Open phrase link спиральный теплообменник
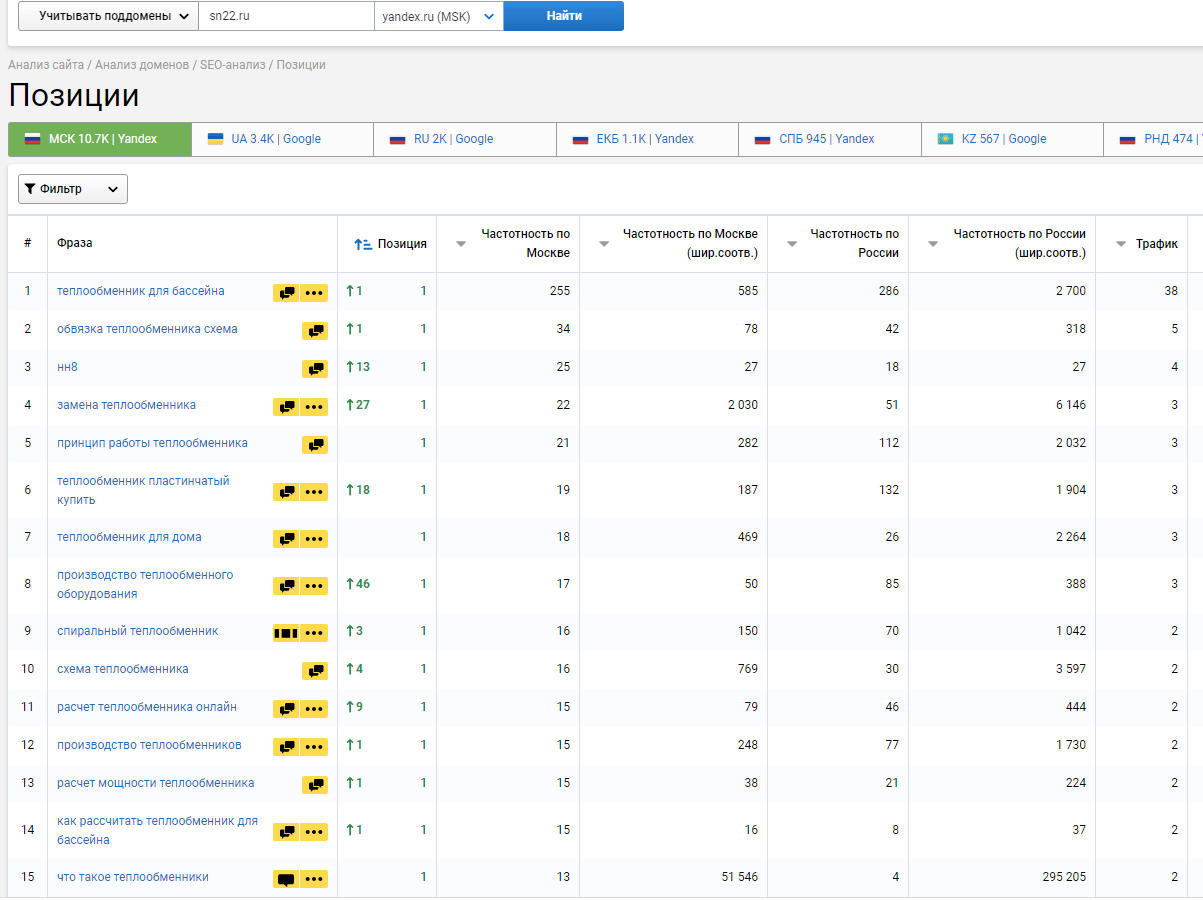Viewport: 1203px width, 901px height. 137,631
